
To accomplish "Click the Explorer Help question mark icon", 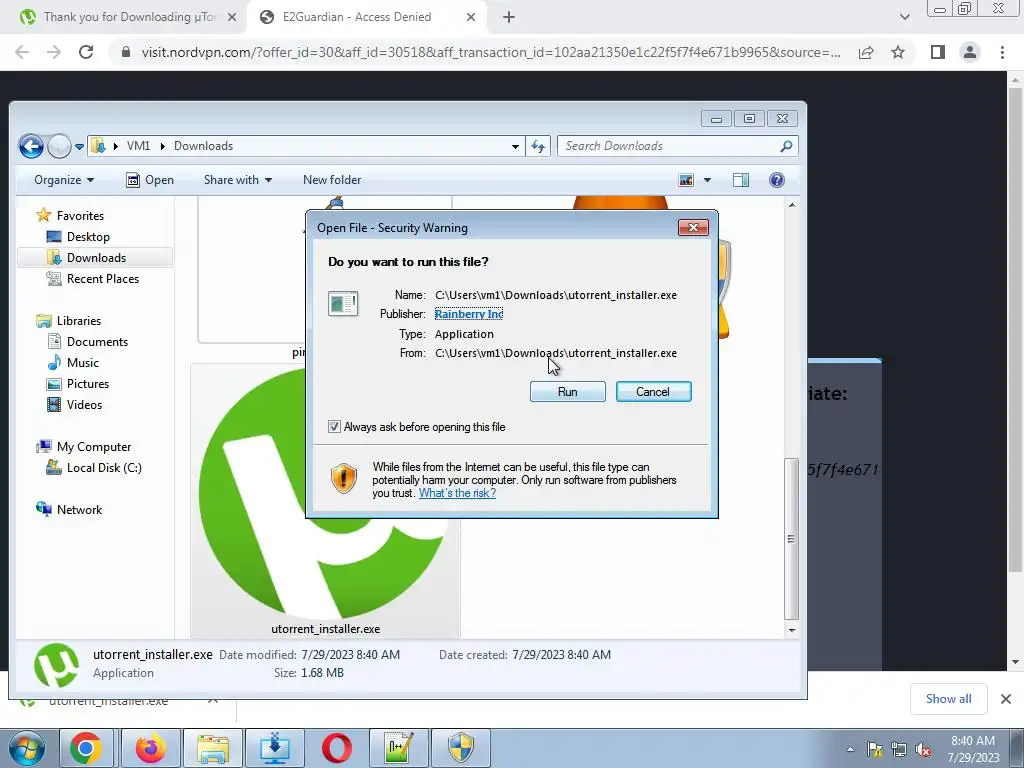I will click(776, 180).
